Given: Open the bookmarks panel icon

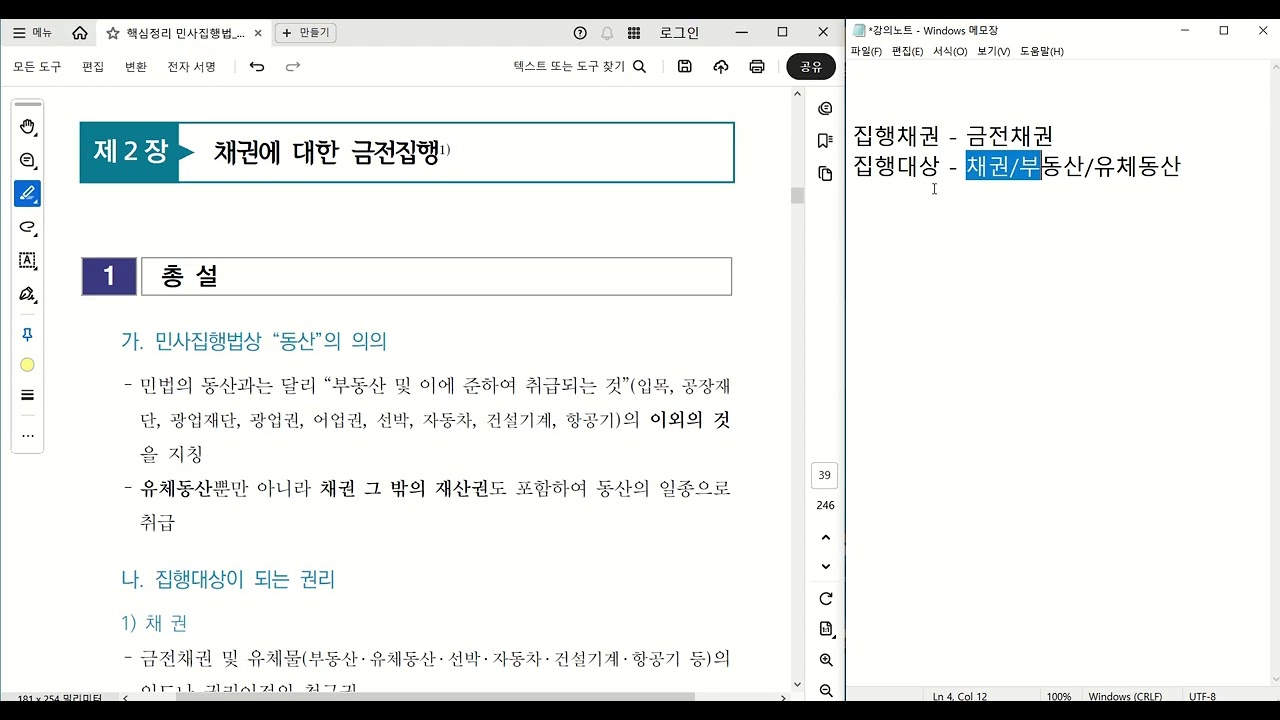Looking at the screenshot, I should point(825,141).
